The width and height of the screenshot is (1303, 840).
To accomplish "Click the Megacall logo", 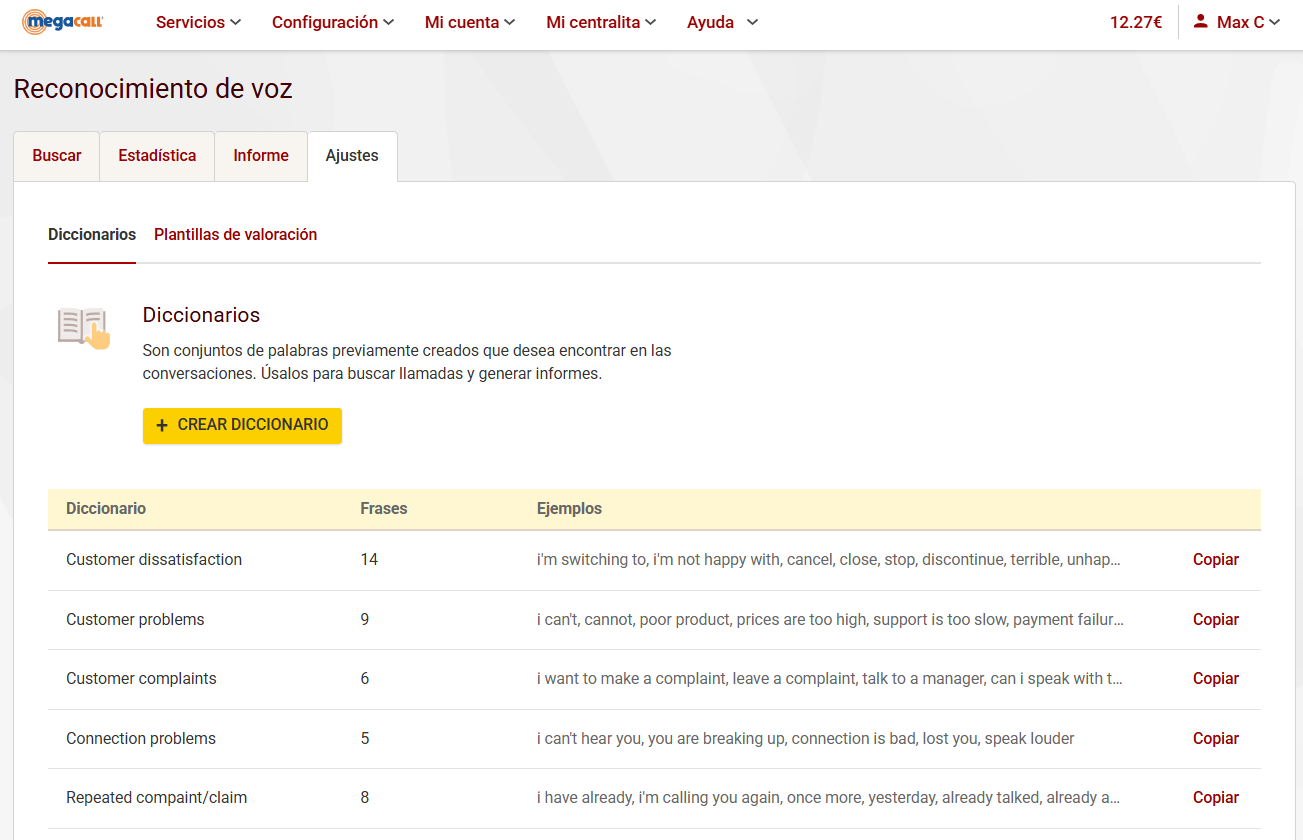I will coord(63,22).
